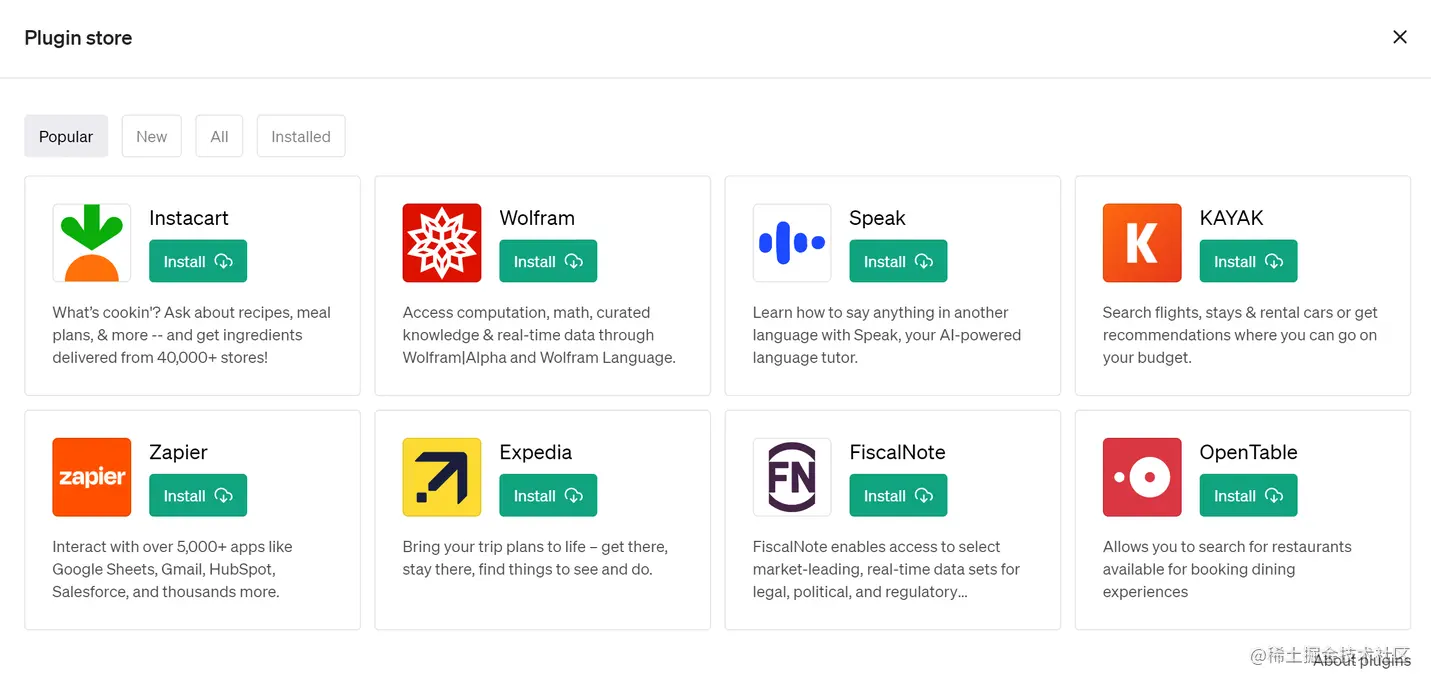
Task: Click the orange KAYAK K logo
Action: (x=1142, y=243)
